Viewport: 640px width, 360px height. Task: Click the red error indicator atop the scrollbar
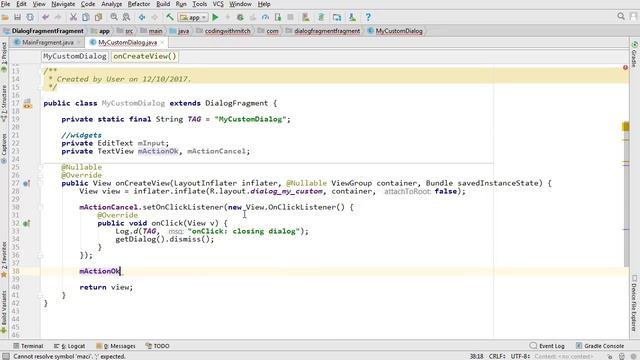[x=625, y=67]
